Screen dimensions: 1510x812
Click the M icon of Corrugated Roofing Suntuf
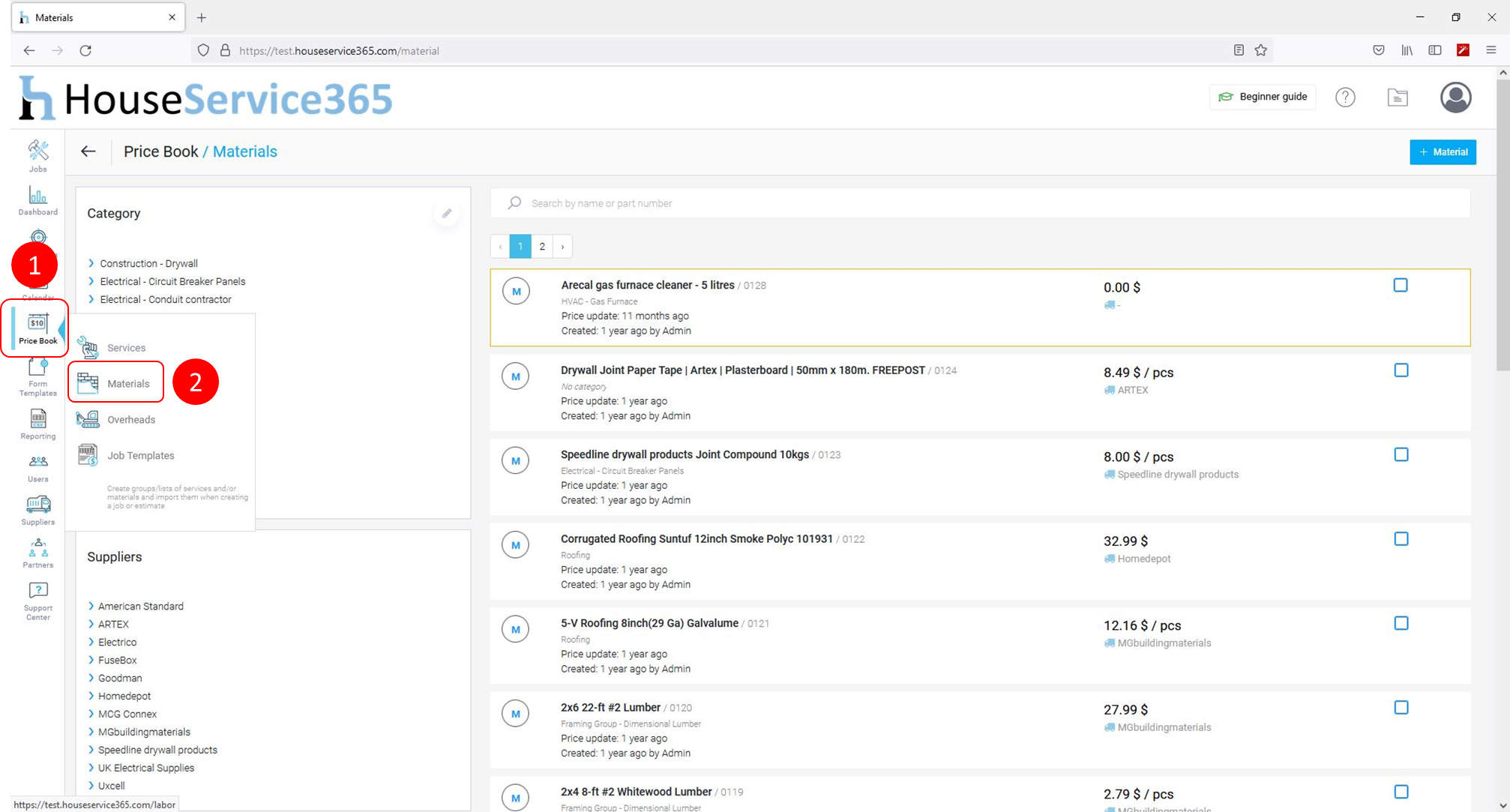click(516, 545)
